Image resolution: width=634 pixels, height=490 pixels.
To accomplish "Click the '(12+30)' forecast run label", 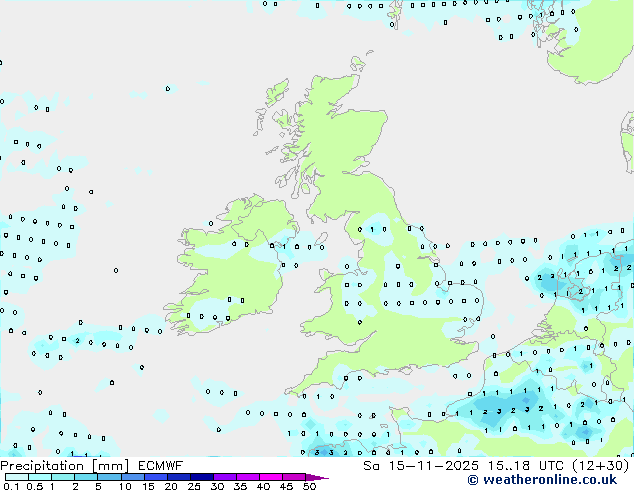I will click(x=601, y=466).
